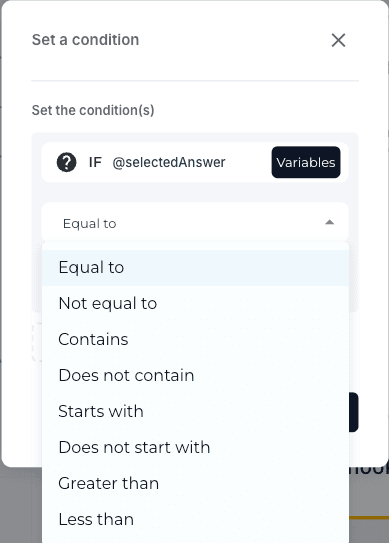The height and width of the screenshot is (543, 389).
Task: Select Does not start with option
Action: tap(195, 448)
